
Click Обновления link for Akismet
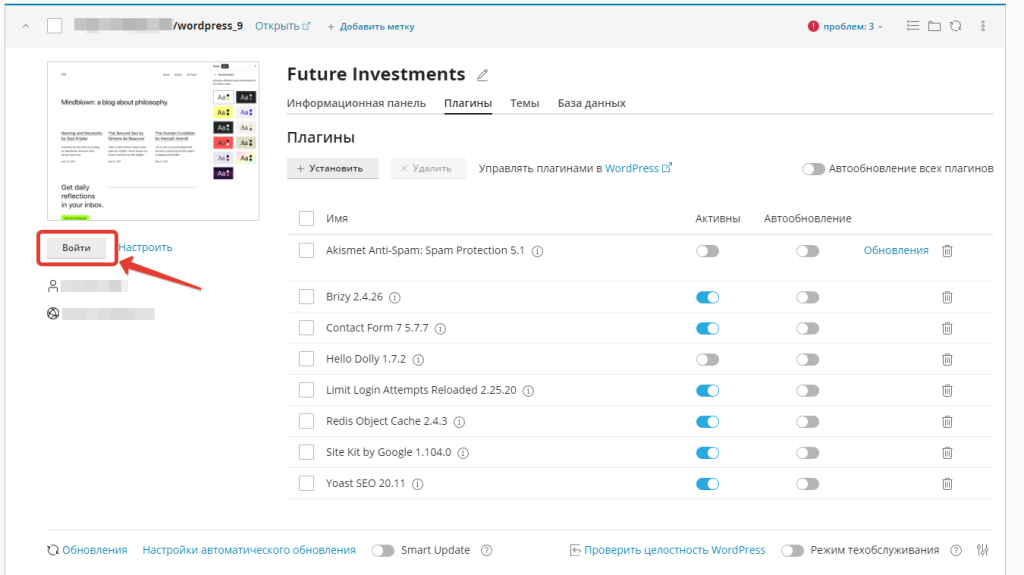click(x=896, y=250)
